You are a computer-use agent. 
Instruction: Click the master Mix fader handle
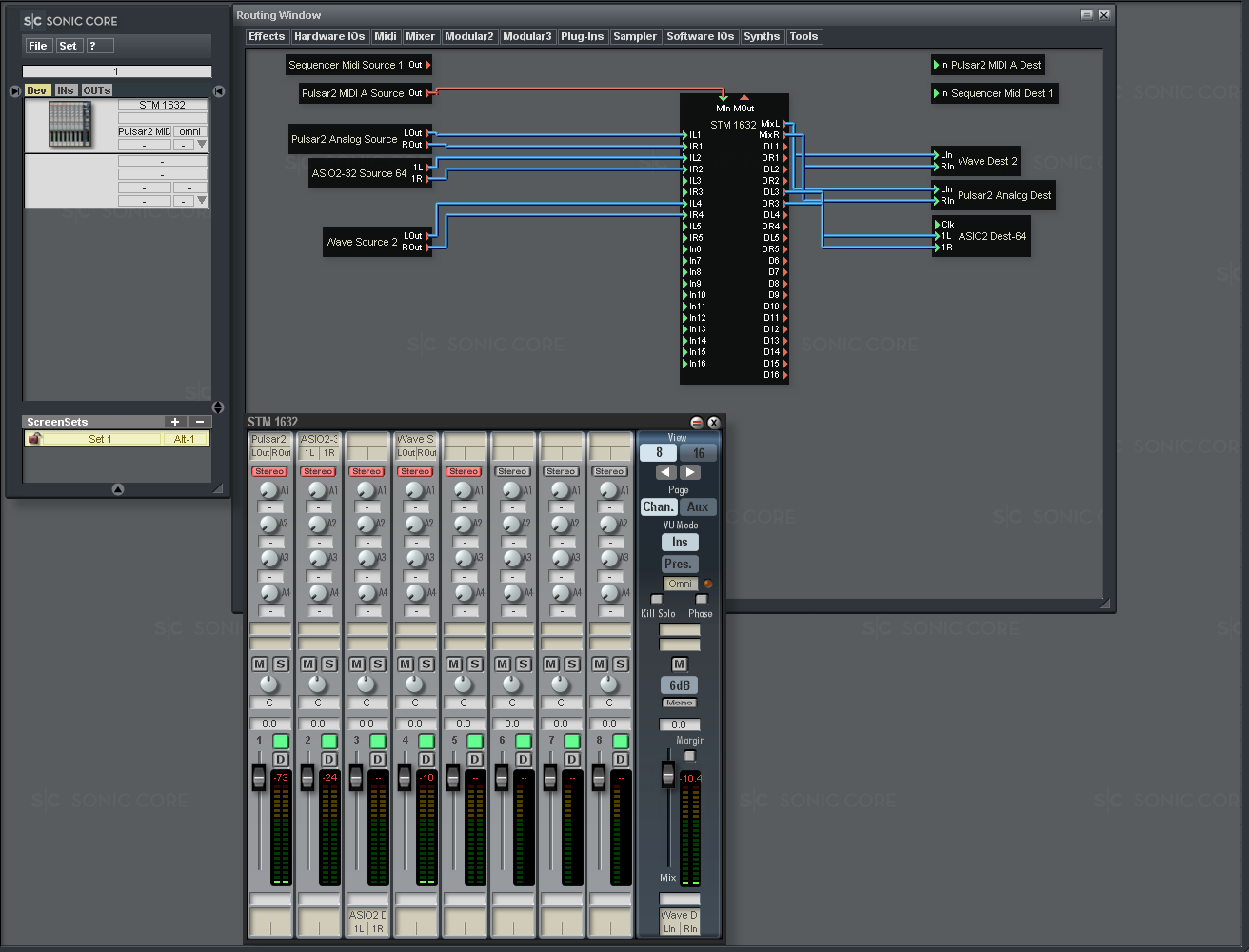click(668, 773)
